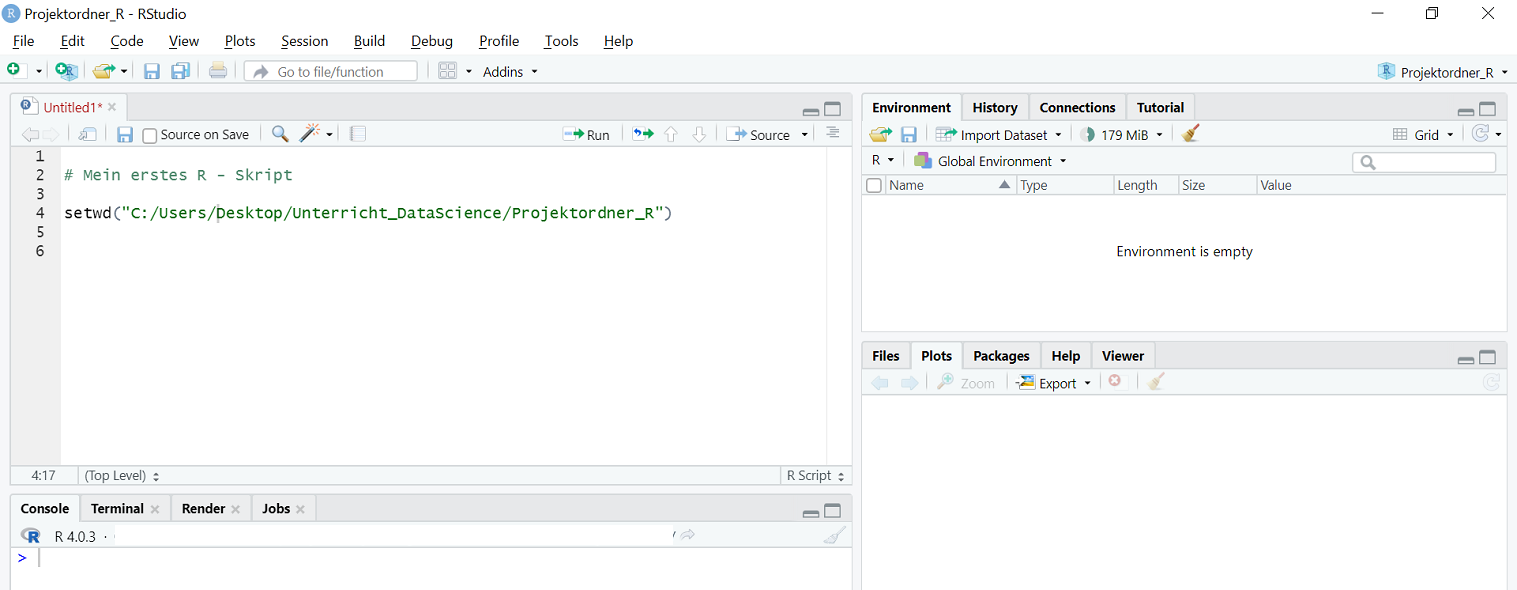This screenshot has width=1517, height=590.
Task: Click the re-run previous code icon
Action: pos(642,134)
